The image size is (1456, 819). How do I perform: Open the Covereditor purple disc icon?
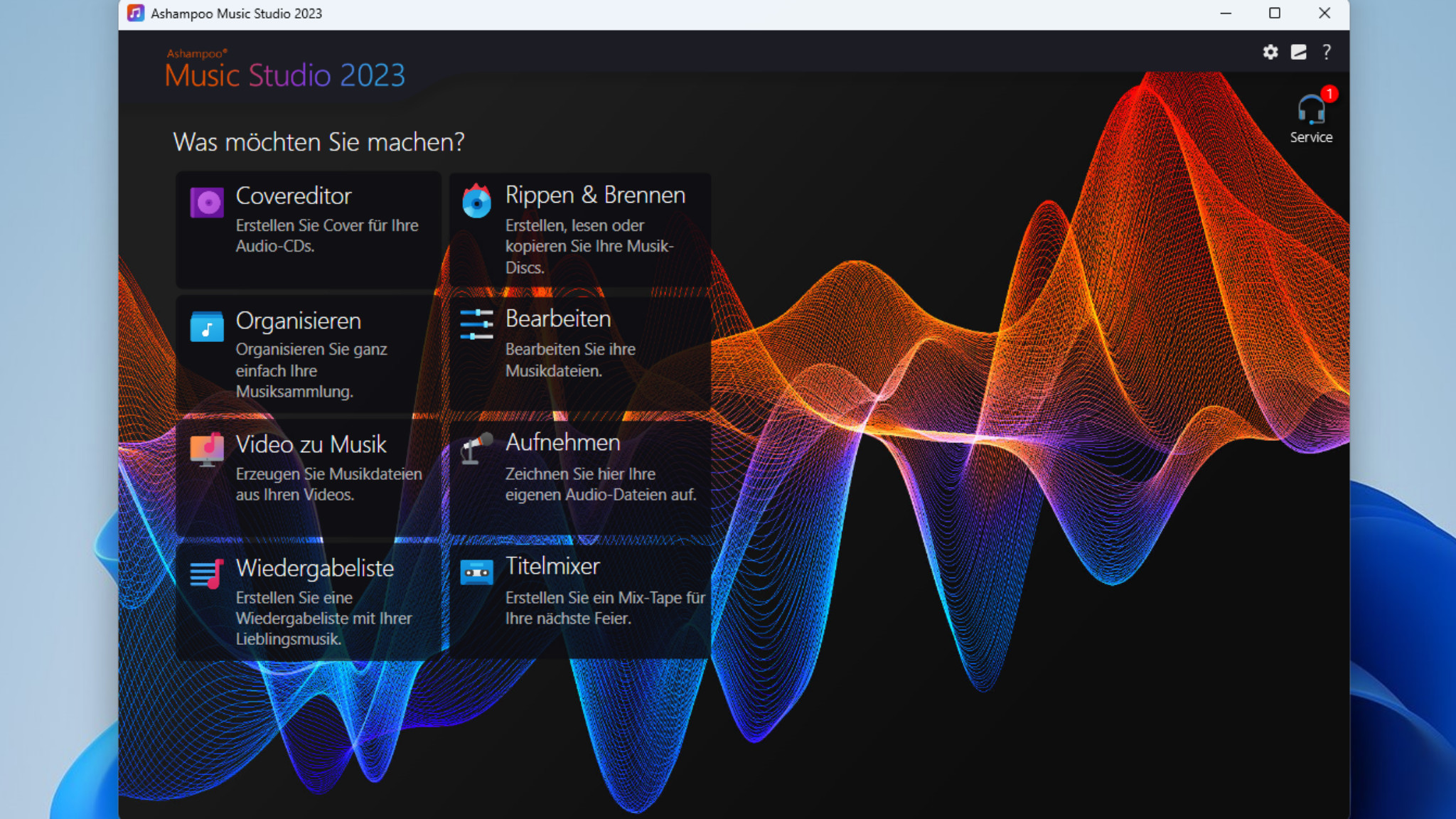207,203
